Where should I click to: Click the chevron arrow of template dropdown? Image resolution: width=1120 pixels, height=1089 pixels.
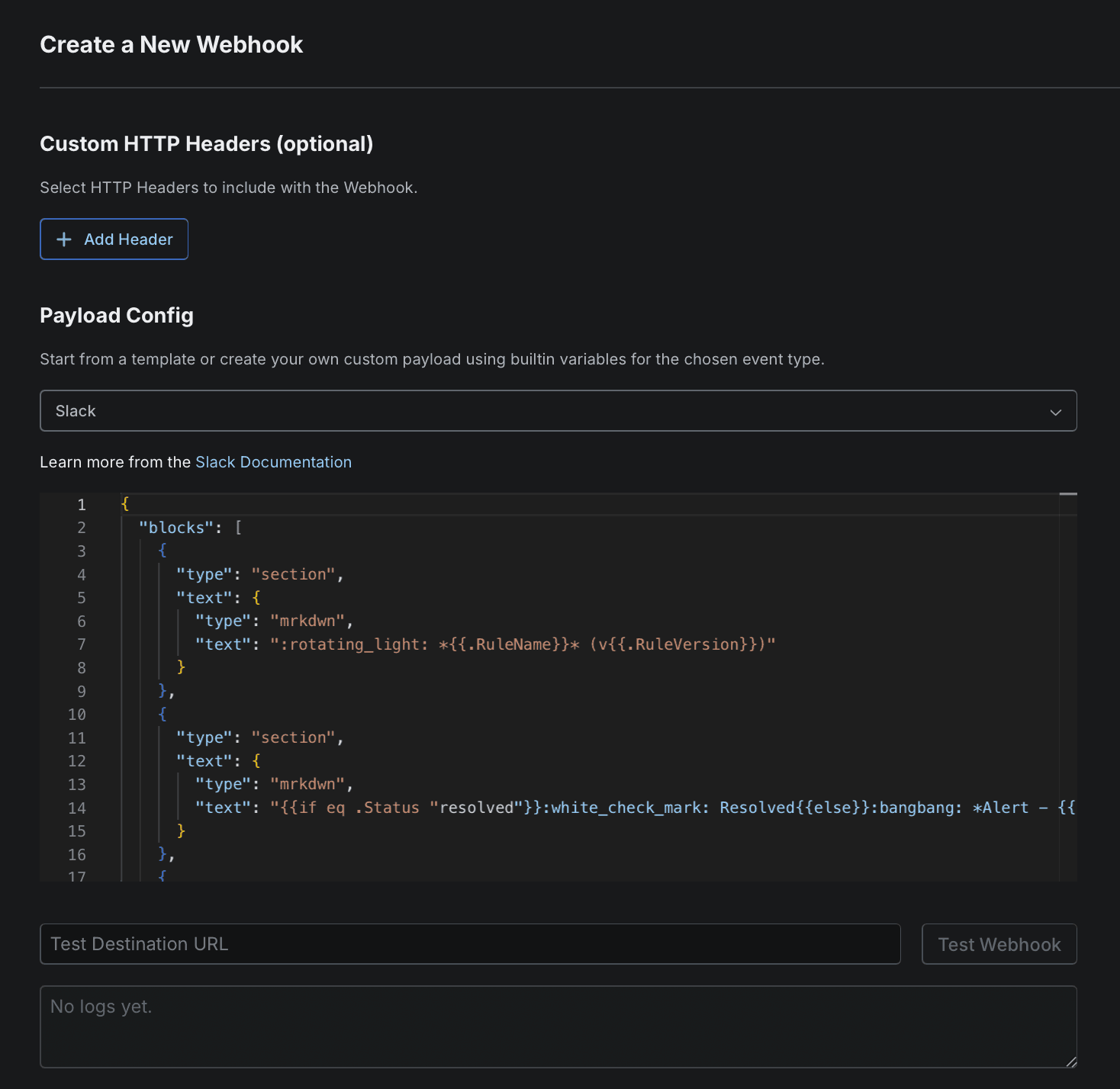[x=1055, y=412]
